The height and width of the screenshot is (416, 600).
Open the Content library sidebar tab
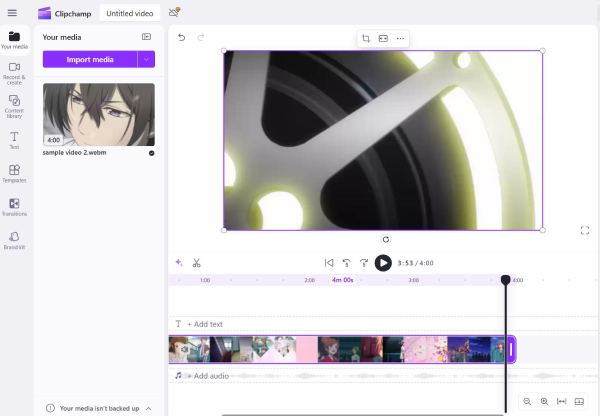[15, 107]
